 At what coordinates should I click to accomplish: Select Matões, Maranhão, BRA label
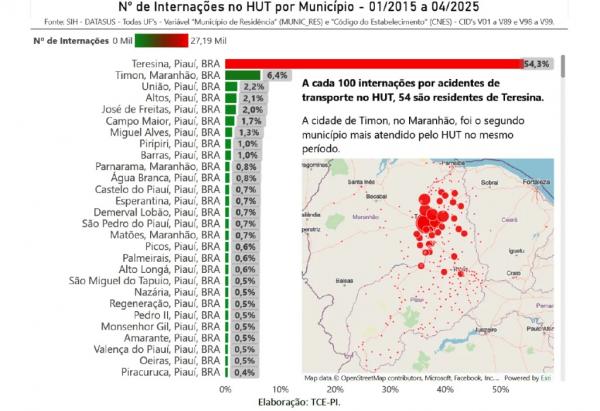coord(165,235)
